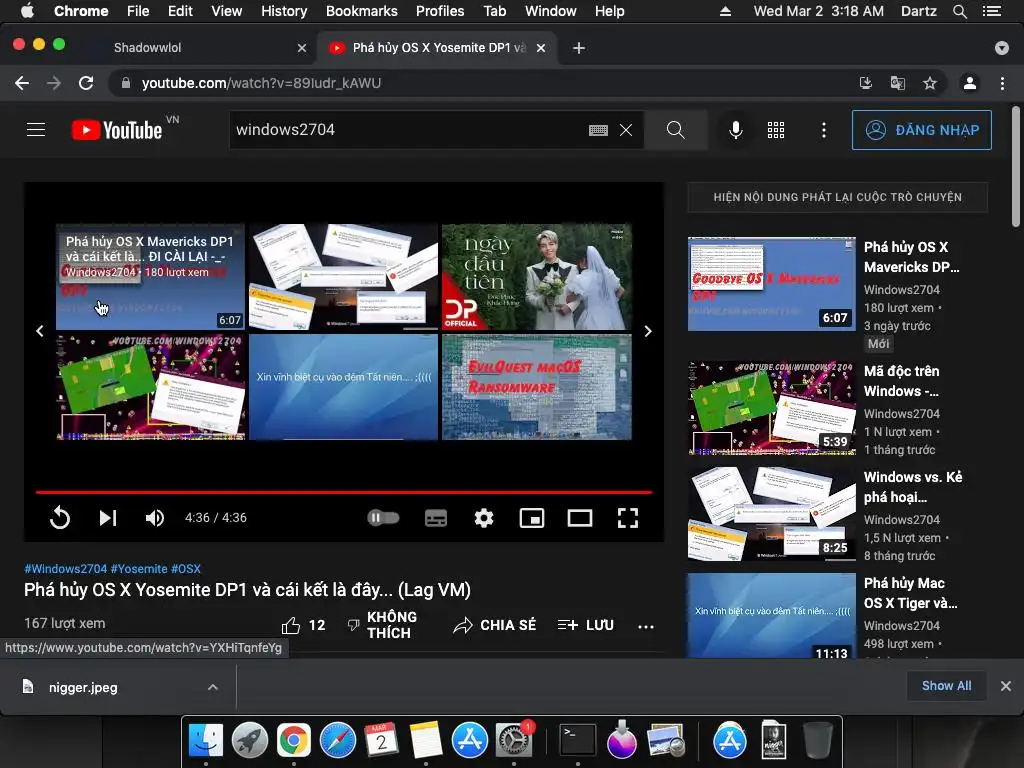Click the #OSX hashtag link
This screenshot has height=768, width=1024.
click(186, 569)
